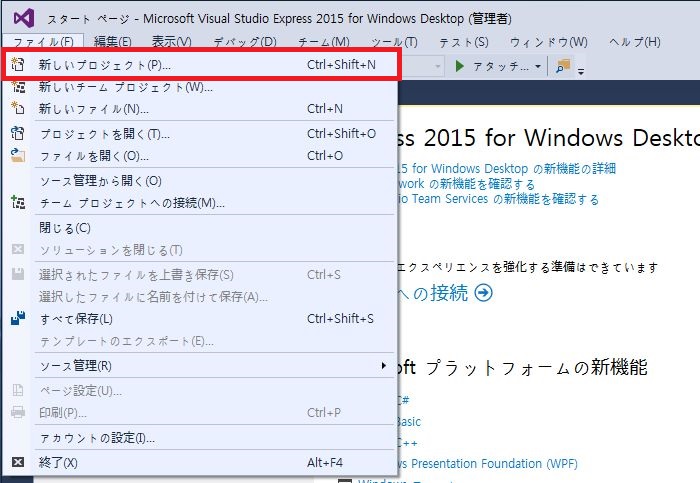Choose 新しいチーム プロジェクト(W)...
Image resolution: width=700 pixels, height=483 pixels.
click(200, 87)
